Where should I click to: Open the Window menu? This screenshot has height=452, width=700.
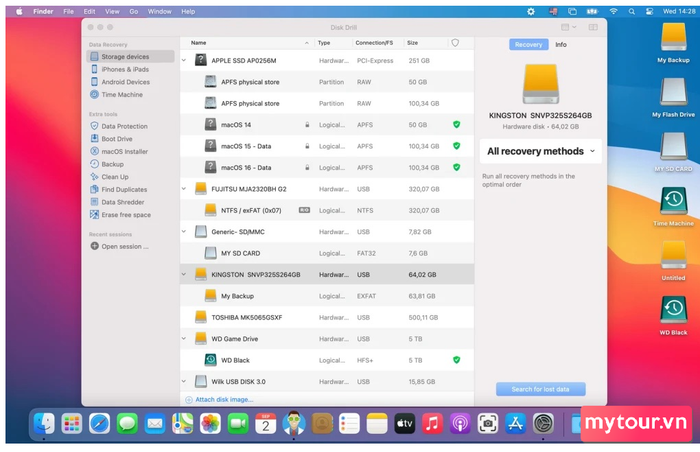point(159,12)
